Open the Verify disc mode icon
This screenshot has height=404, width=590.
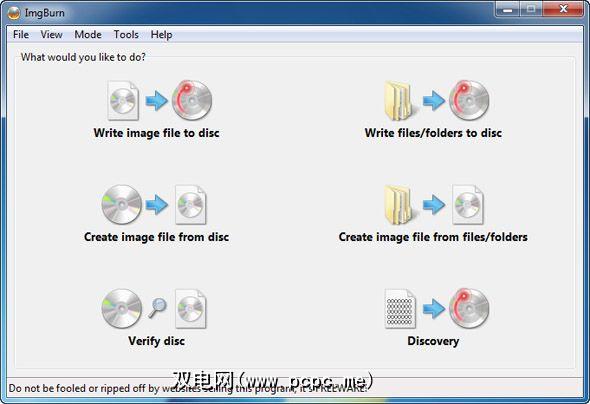154,309
